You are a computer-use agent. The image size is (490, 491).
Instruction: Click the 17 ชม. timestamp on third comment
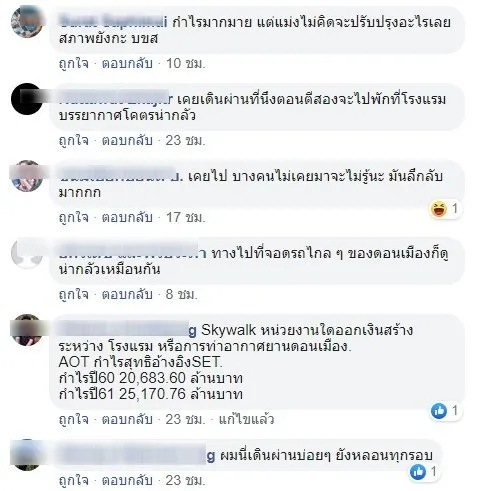(185, 217)
